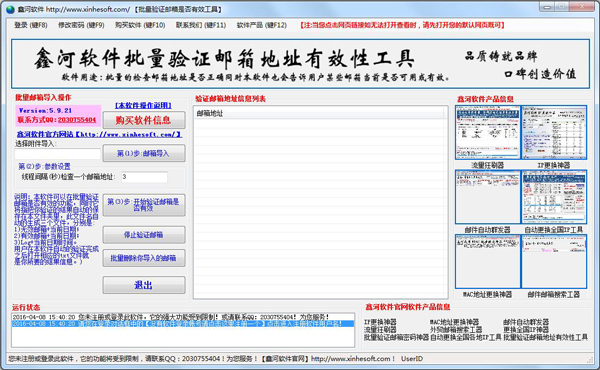The image size is (600, 370).
Task: Click 流量狂刷器 in the bottom product list
Action: [x=380, y=329]
